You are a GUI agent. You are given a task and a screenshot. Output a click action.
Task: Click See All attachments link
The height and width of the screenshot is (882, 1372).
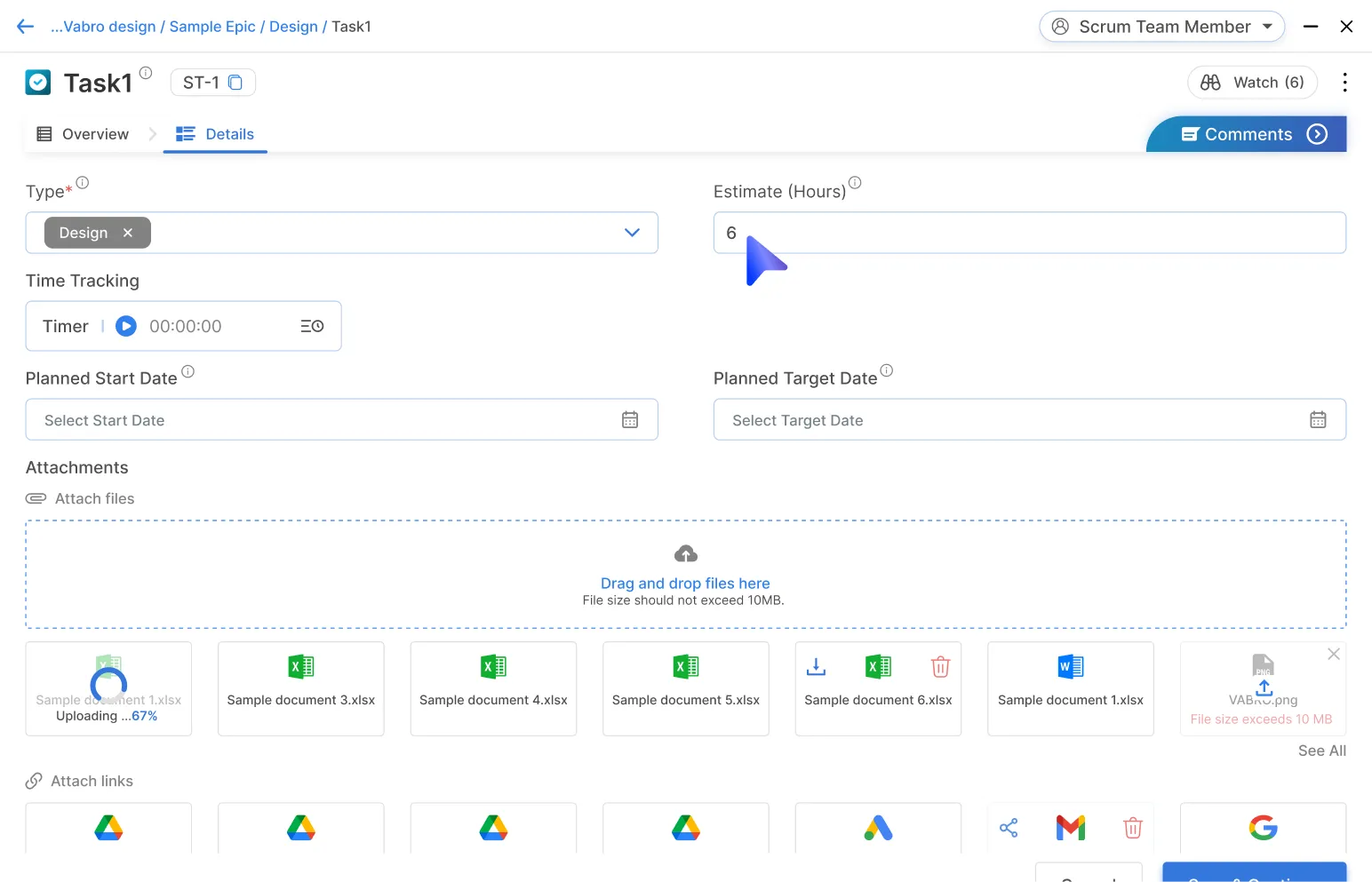1321,751
